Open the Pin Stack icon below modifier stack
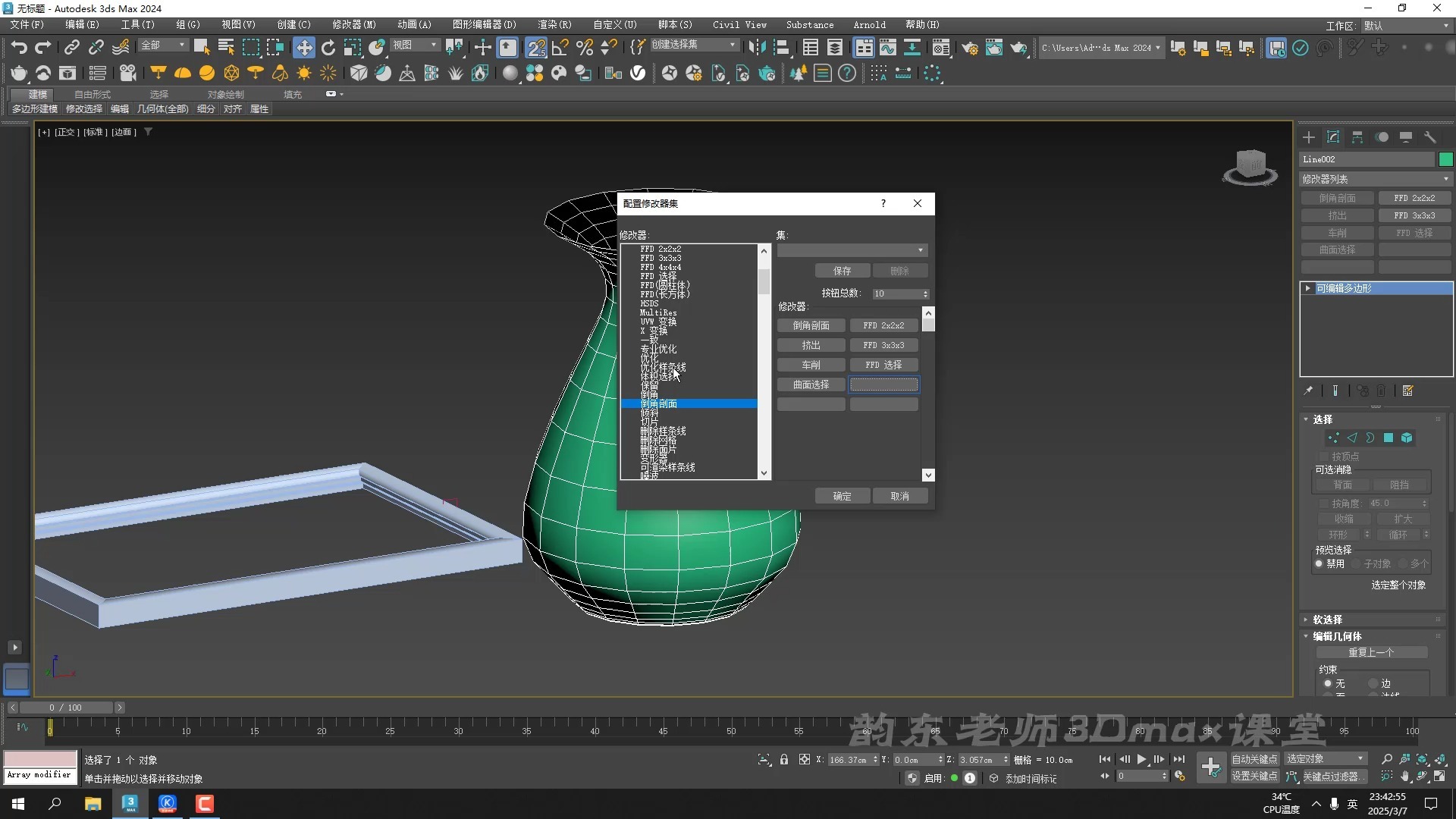The height and width of the screenshot is (819, 1456). tap(1307, 391)
